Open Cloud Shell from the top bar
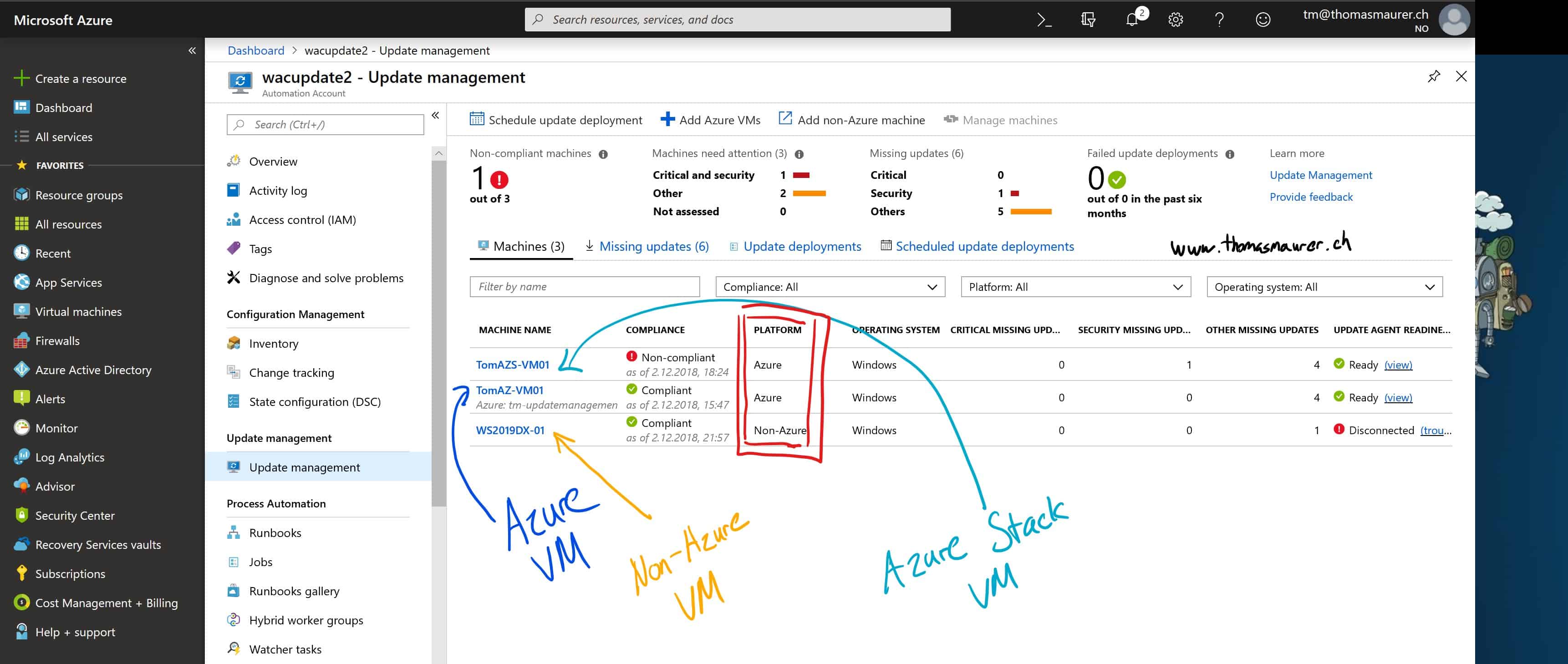The height and width of the screenshot is (664, 1568). click(x=1044, y=20)
